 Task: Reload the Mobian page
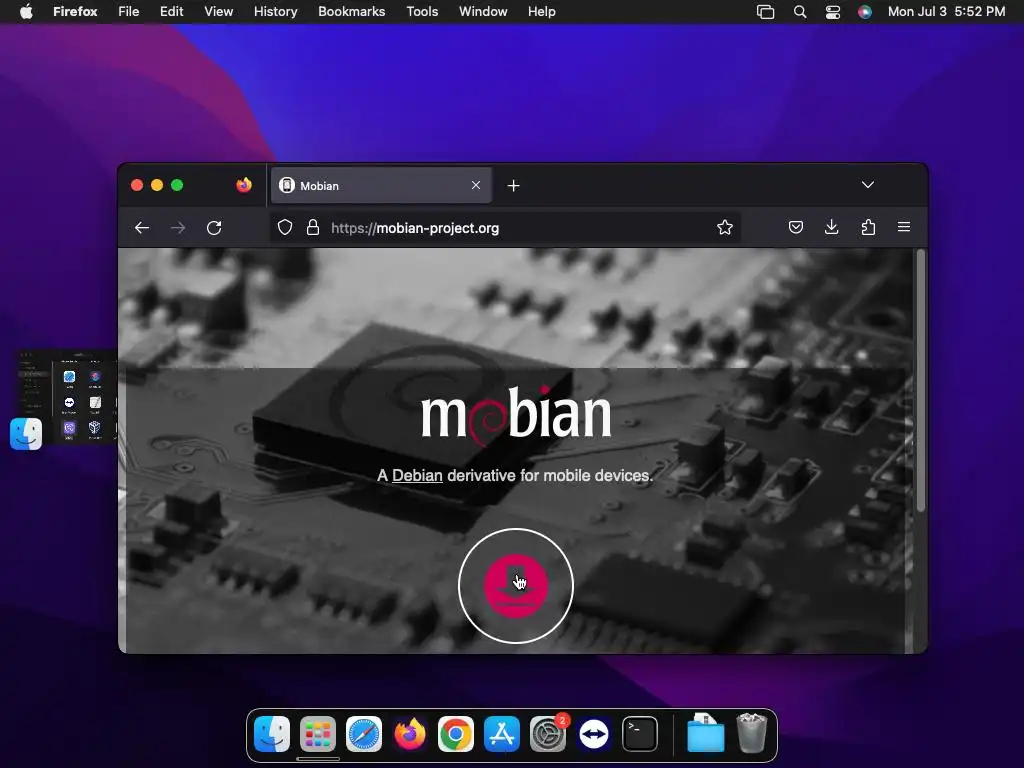coord(214,228)
